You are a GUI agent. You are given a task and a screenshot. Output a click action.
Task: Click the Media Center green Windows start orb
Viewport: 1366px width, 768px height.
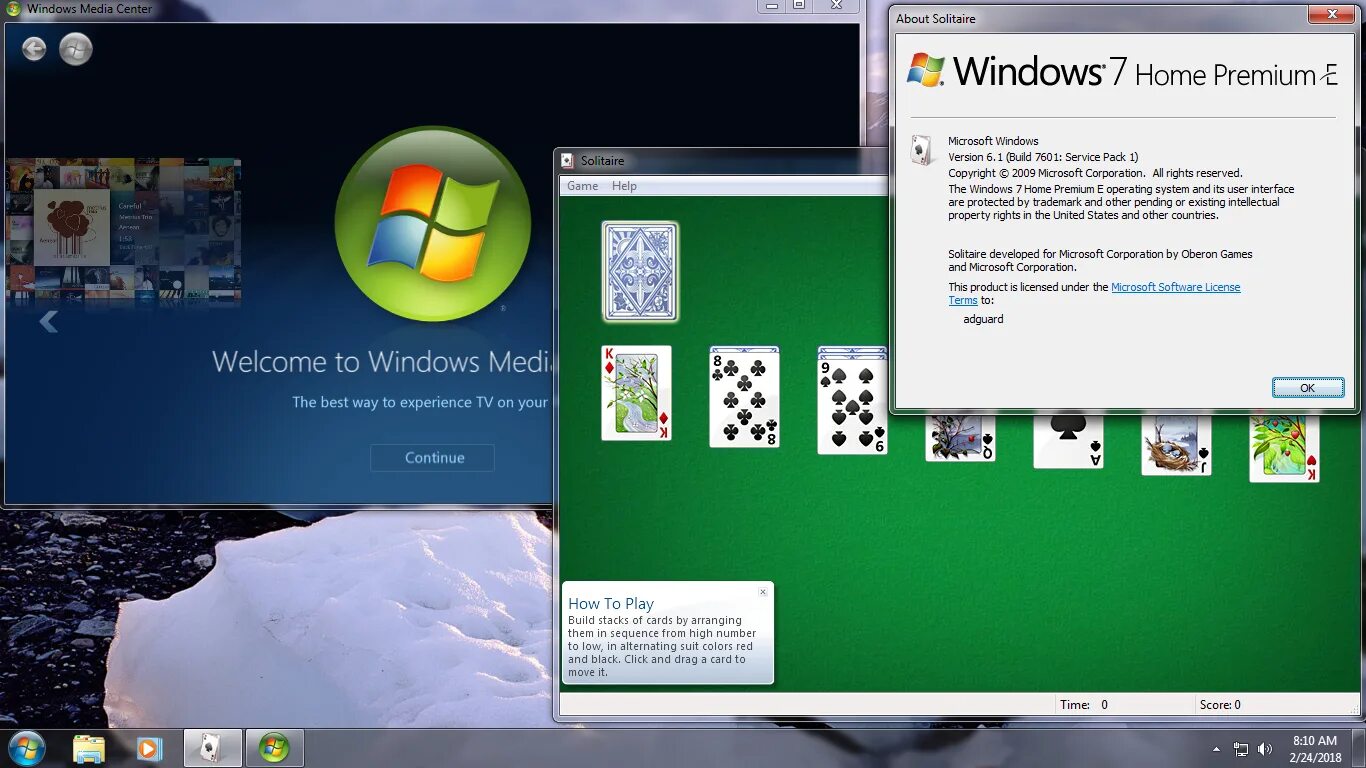[76, 49]
